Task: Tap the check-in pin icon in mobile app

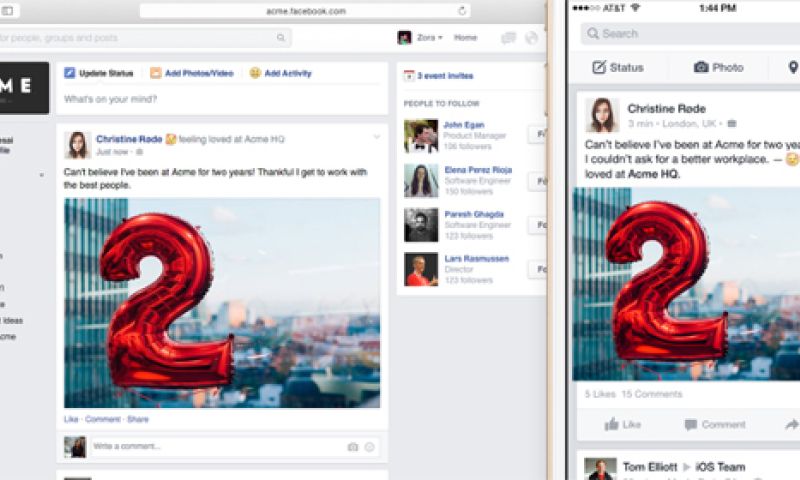Action: point(793,67)
